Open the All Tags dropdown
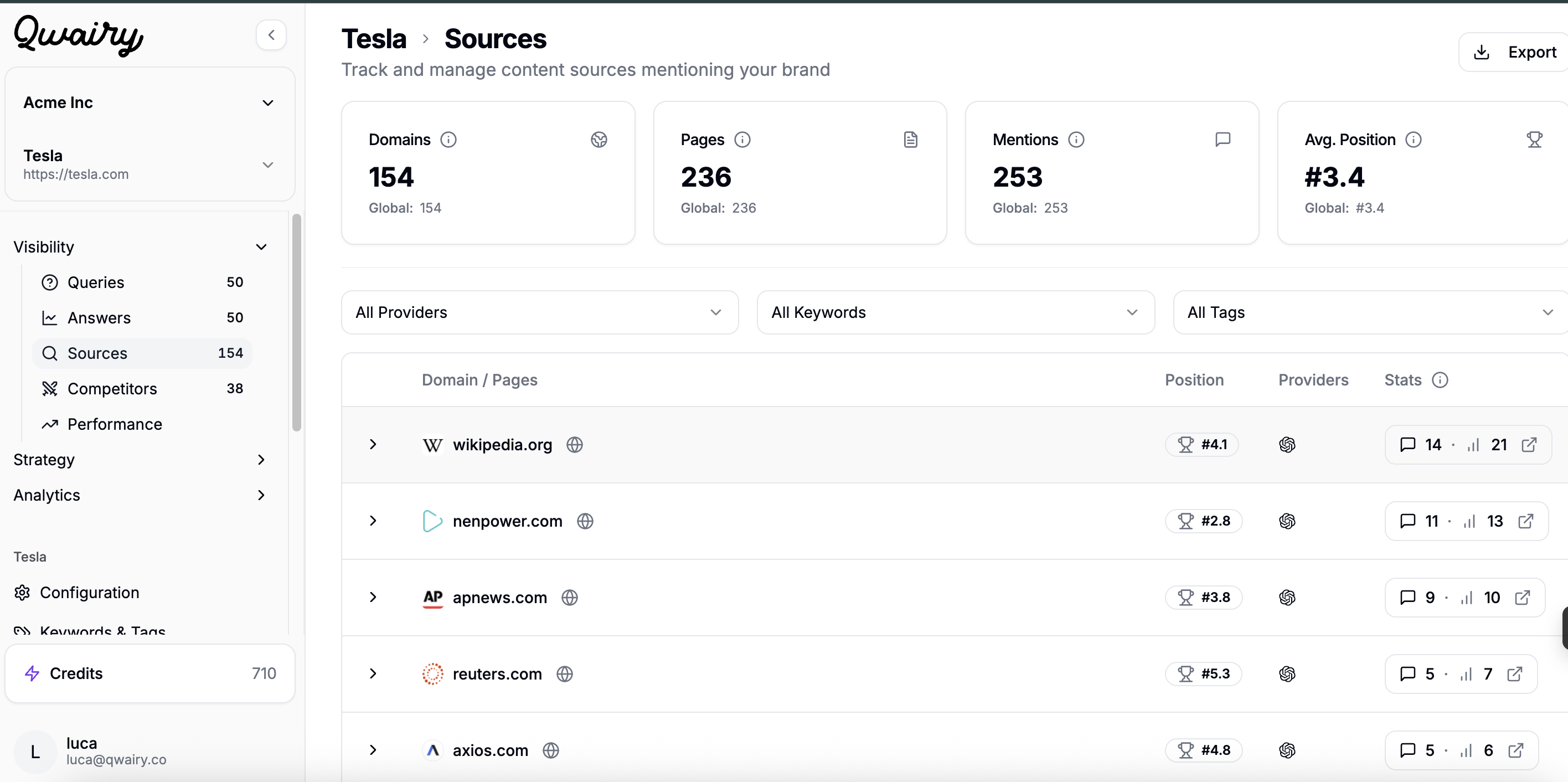 click(x=1370, y=312)
